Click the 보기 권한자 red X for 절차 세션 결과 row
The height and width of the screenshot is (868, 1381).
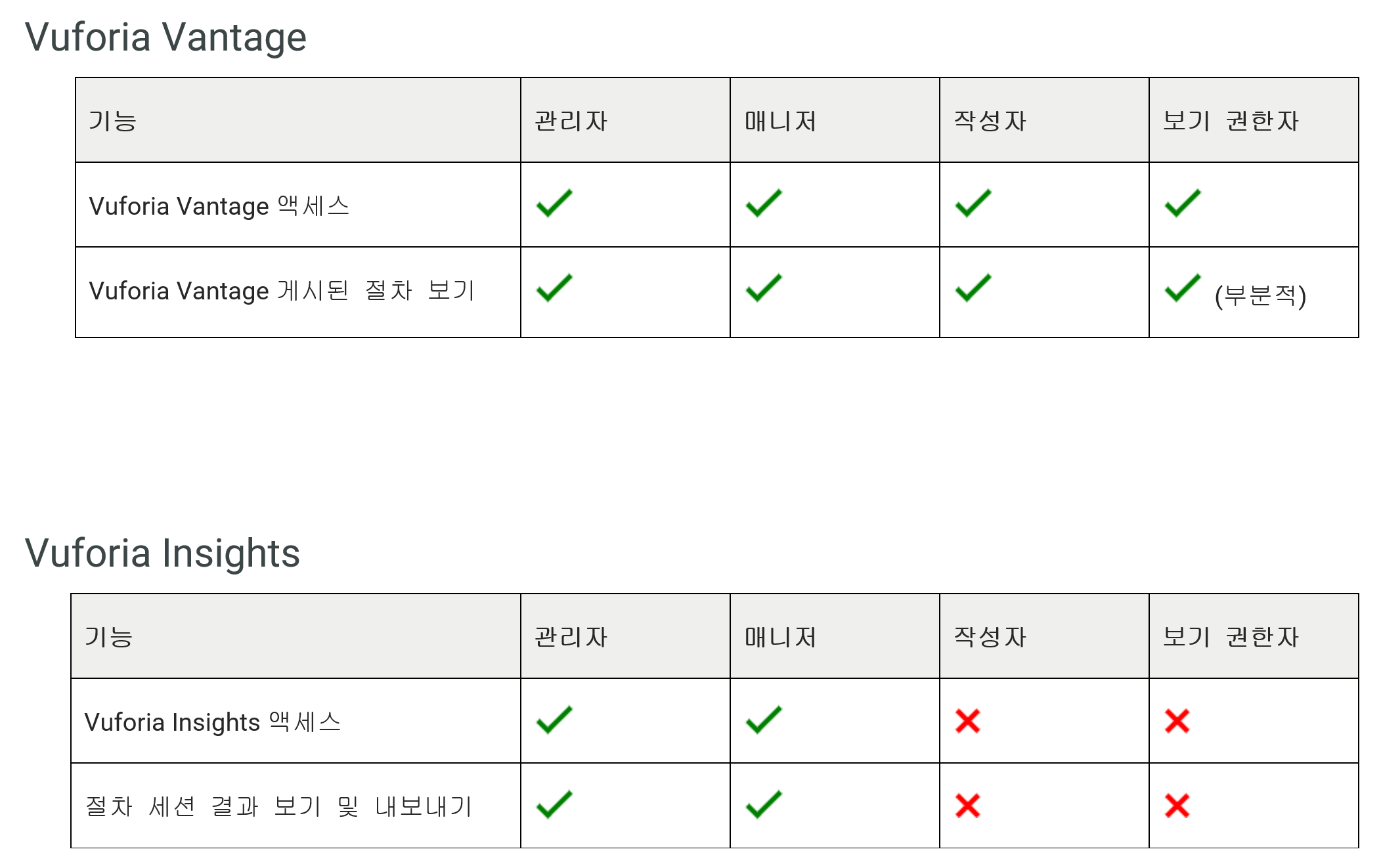click(x=1177, y=806)
